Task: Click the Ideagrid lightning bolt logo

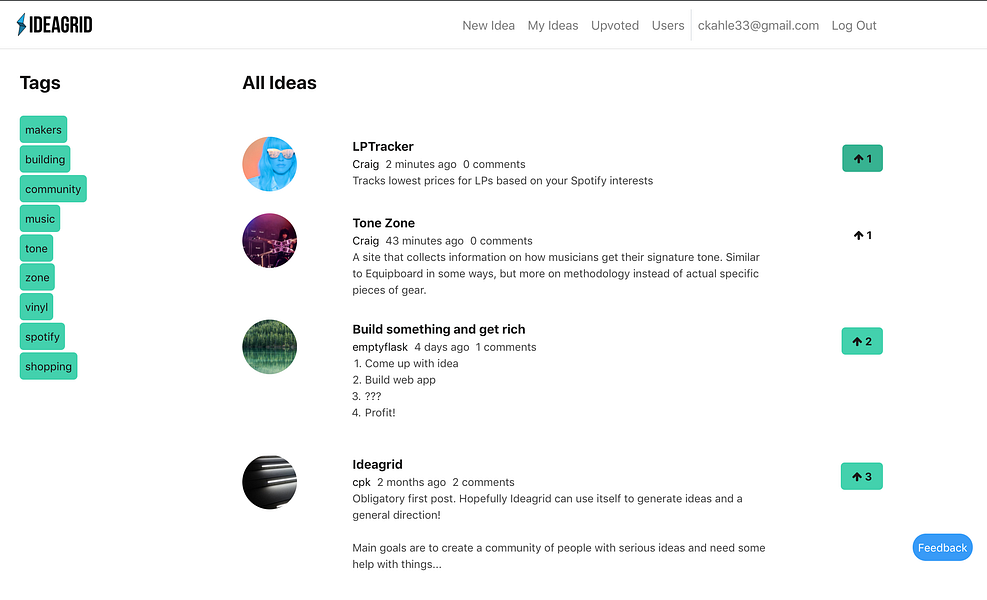Action: [x=55, y=25]
